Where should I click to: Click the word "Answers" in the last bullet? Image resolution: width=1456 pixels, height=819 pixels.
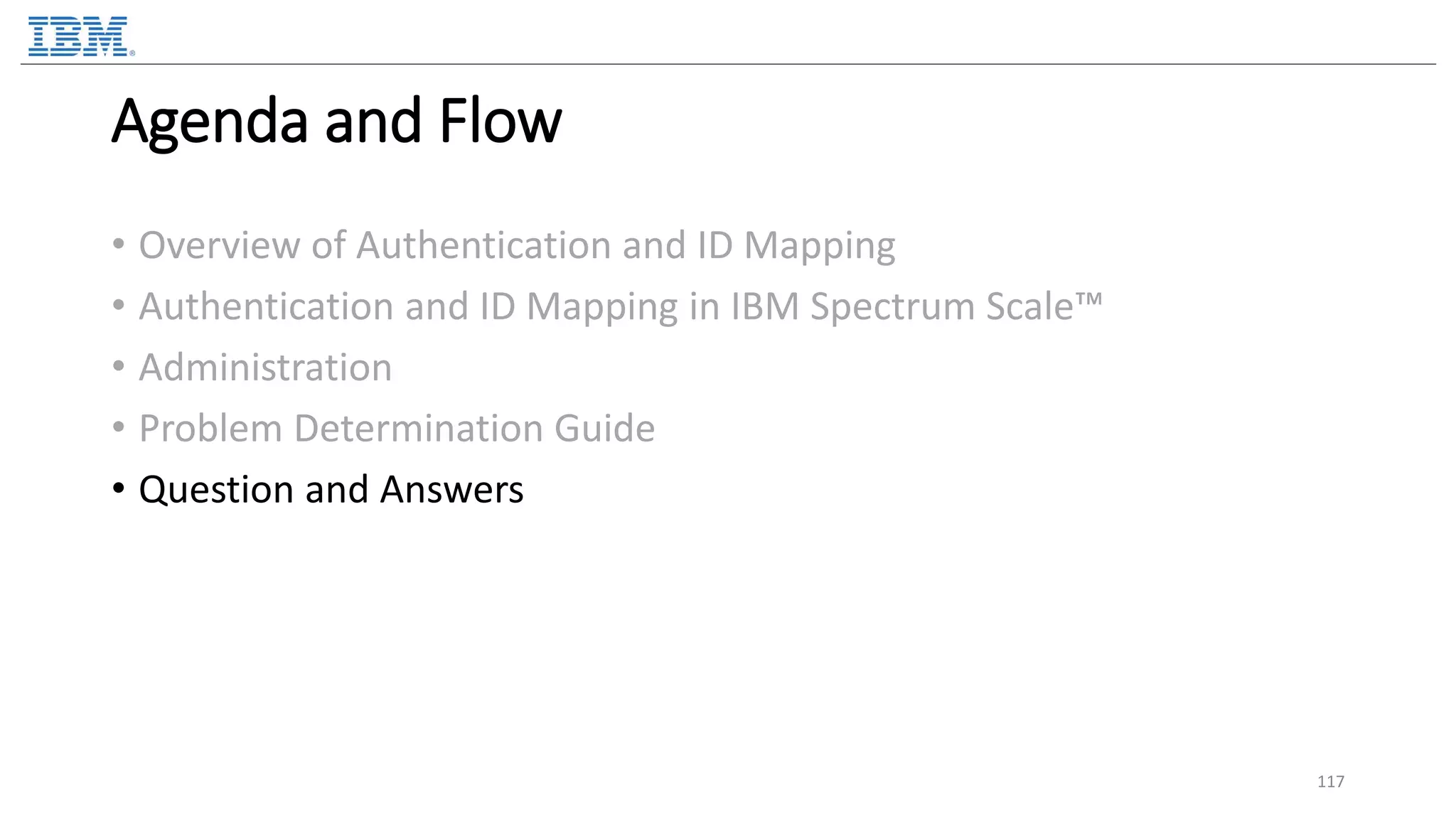(x=451, y=490)
